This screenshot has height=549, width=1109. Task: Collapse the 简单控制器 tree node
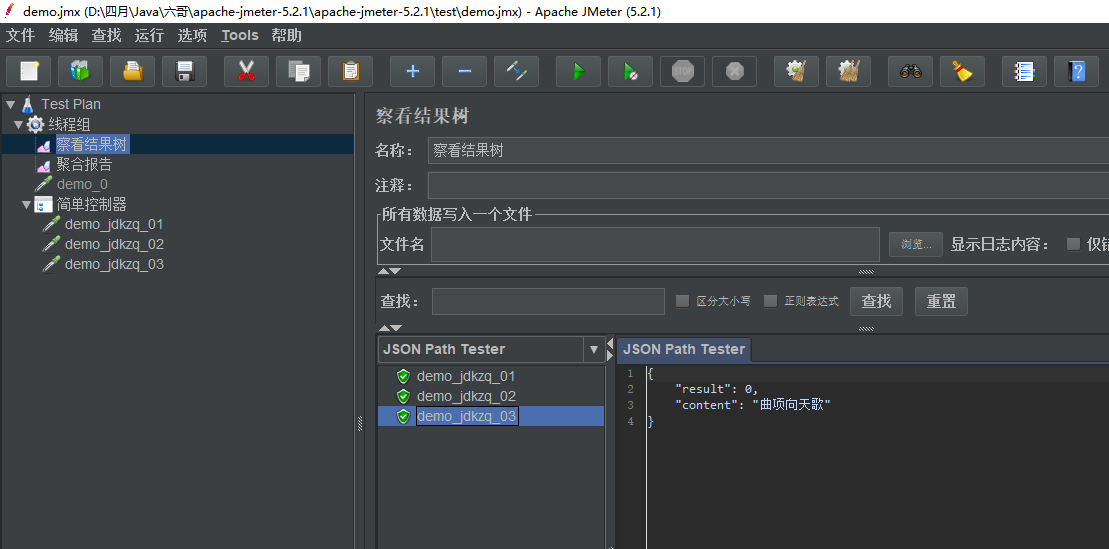click(x=27, y=205)
